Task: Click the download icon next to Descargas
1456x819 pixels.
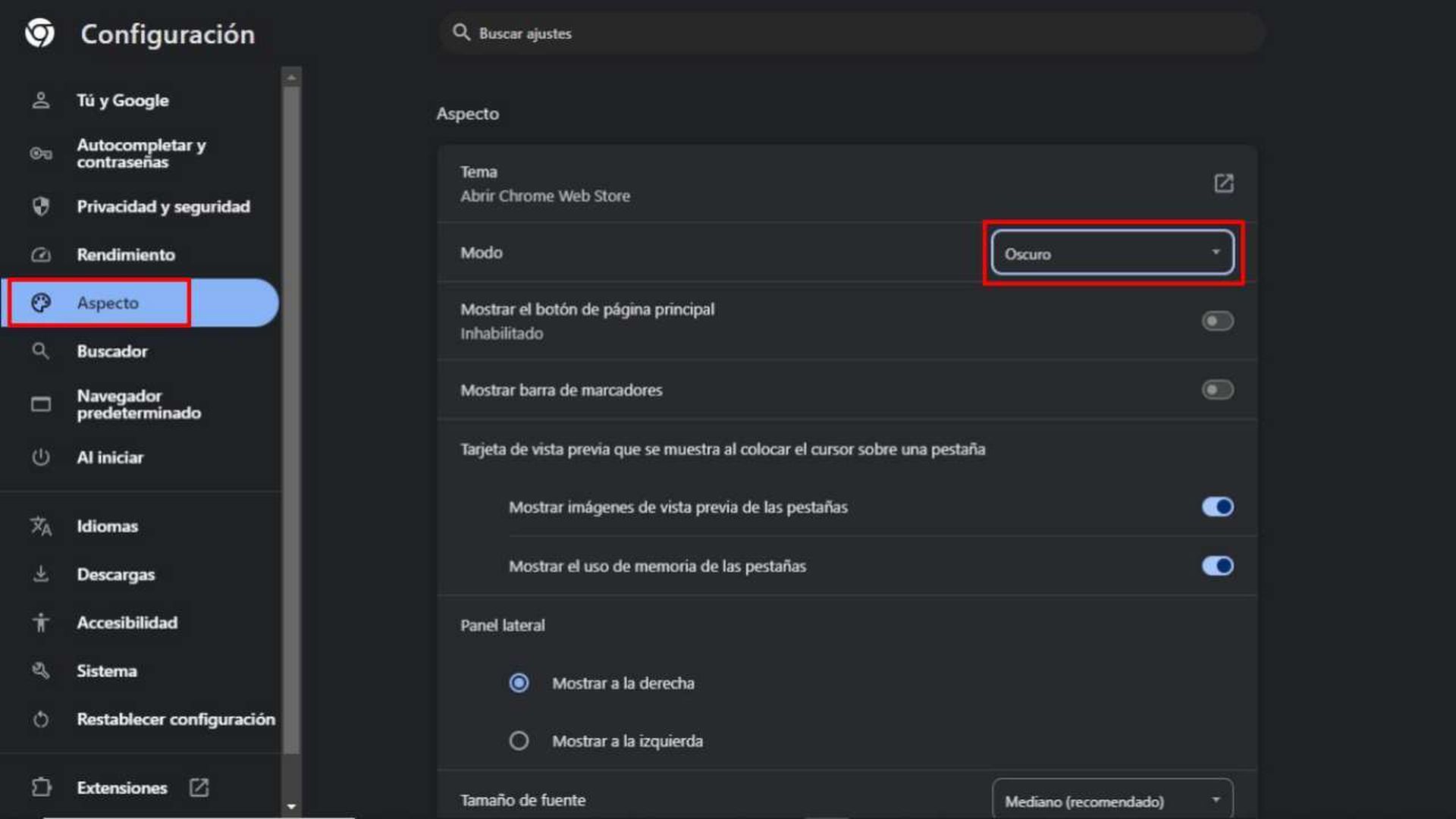Action: point(41,574)
